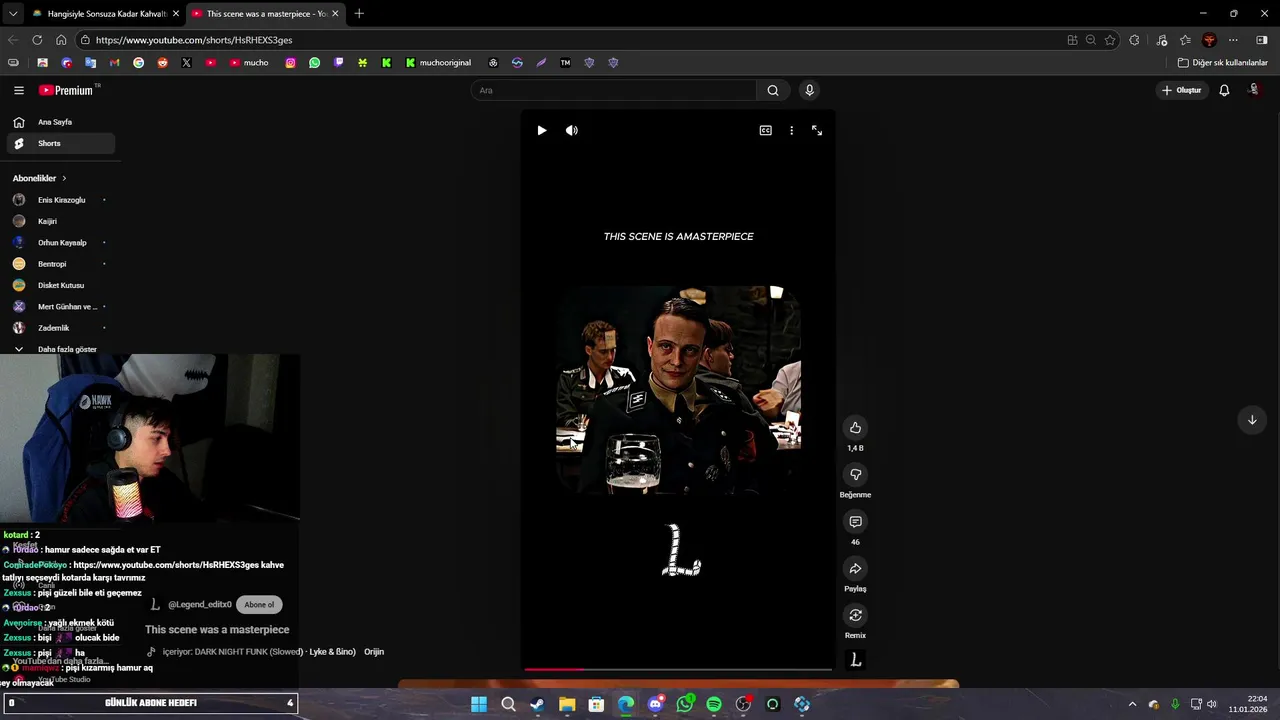This screenshot has width=1280, height=720.
Task: Open the Gmail bookmark icon
Action: 114,62
